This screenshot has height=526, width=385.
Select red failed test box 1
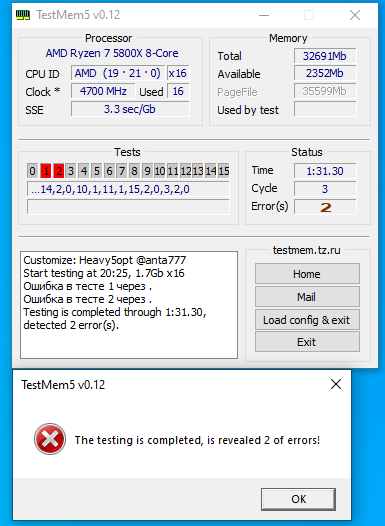(46, 171)
